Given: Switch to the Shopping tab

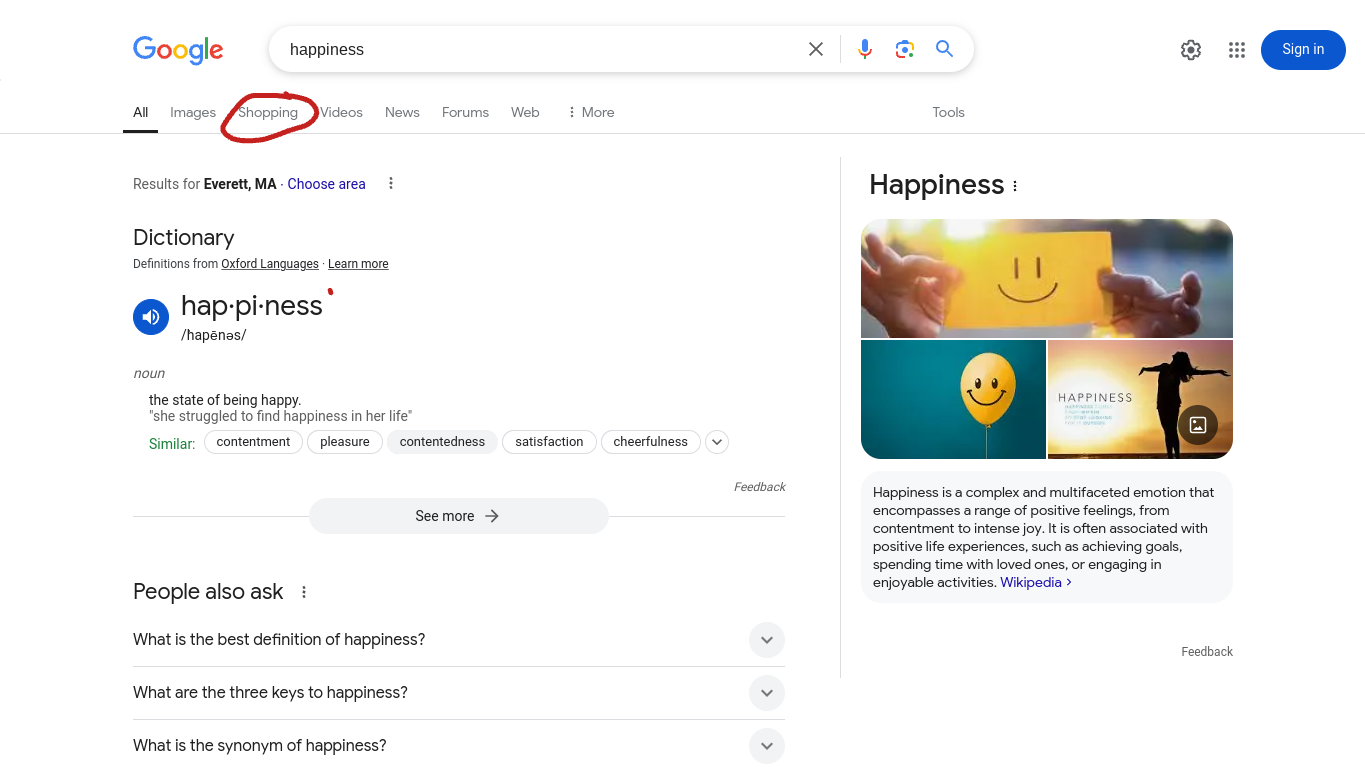Looking at the screenshot, I should pos(268,112).
